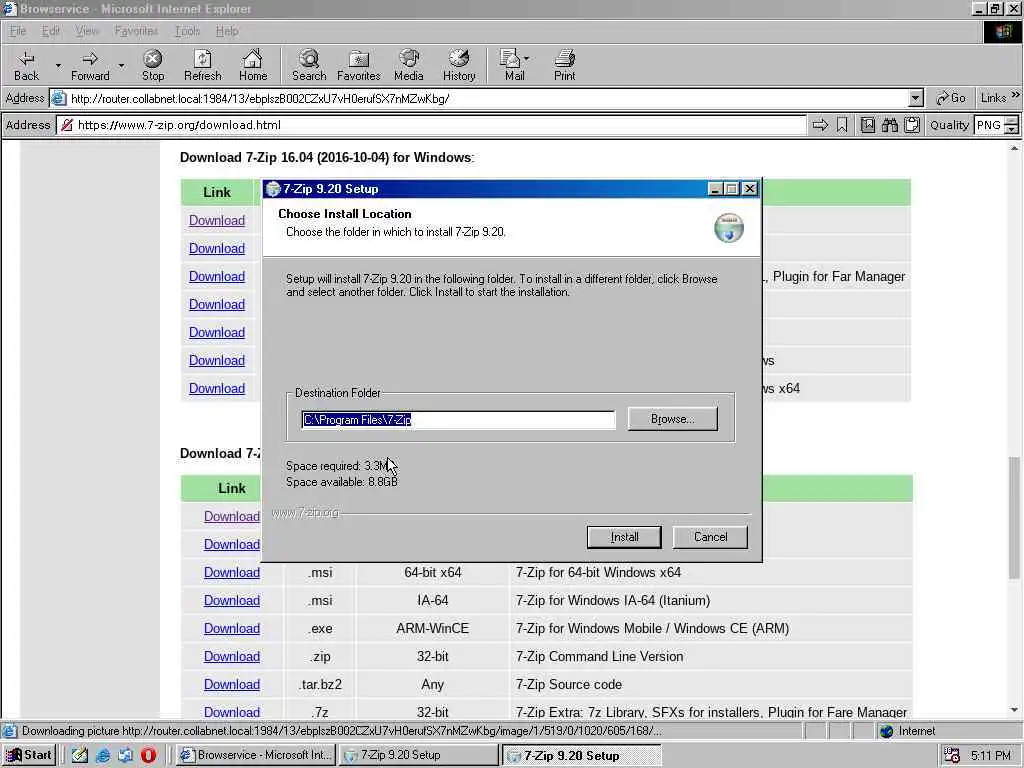Image resolution: width=1024 pixels, height=768 pixels.
Task: Click the insecure lock icon beside 7-zip URL
Action: tap(67, 125)
